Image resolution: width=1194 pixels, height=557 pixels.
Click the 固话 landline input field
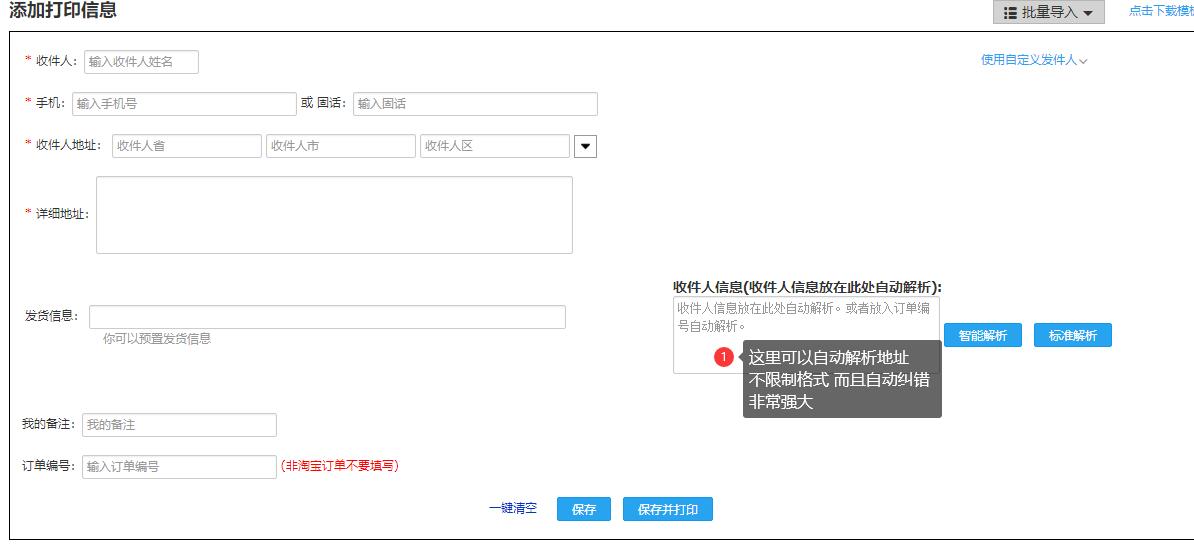point(475,104)
